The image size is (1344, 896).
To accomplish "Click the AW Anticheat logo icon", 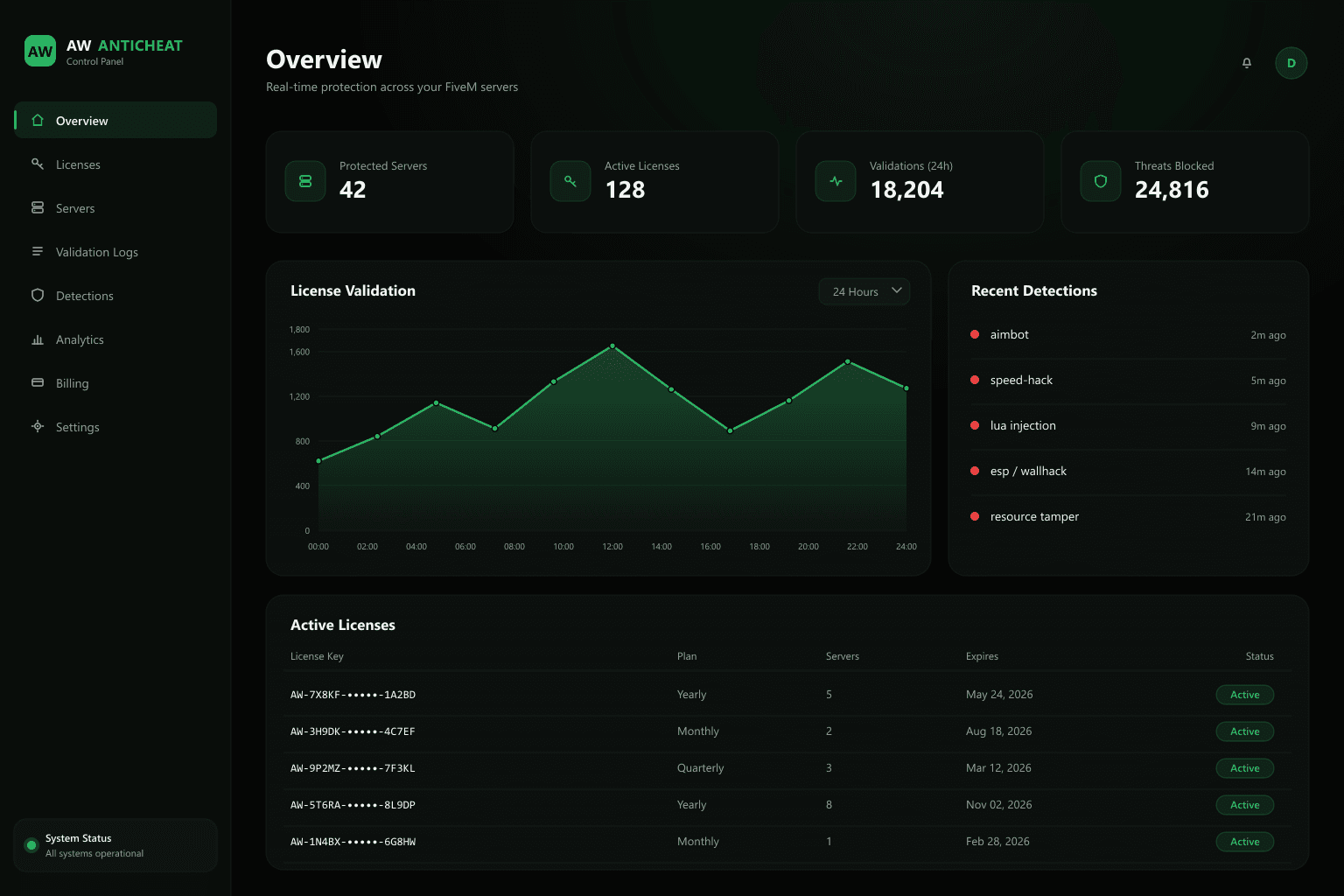I will tap(40, 51).
